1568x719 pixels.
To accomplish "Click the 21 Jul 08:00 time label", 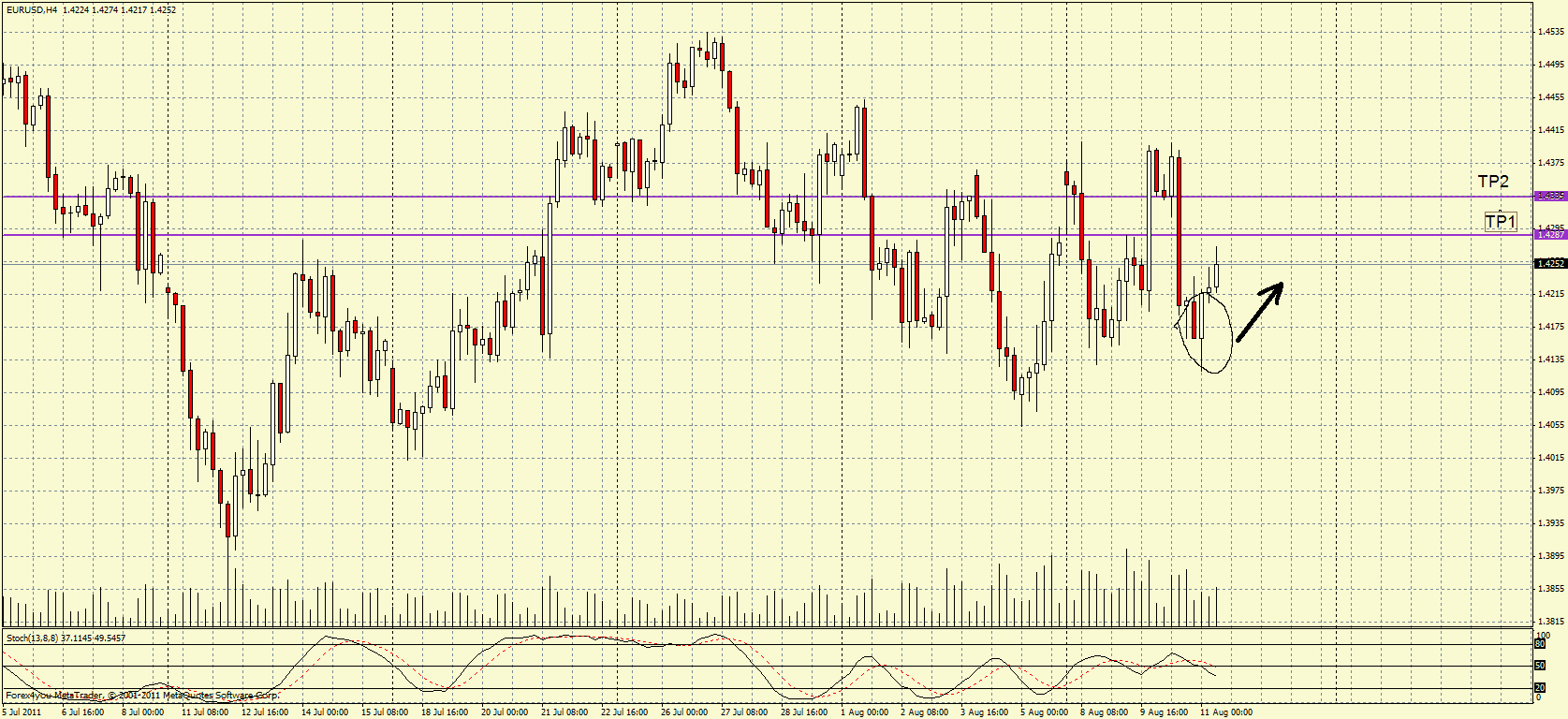I will [x=564, y=712].
